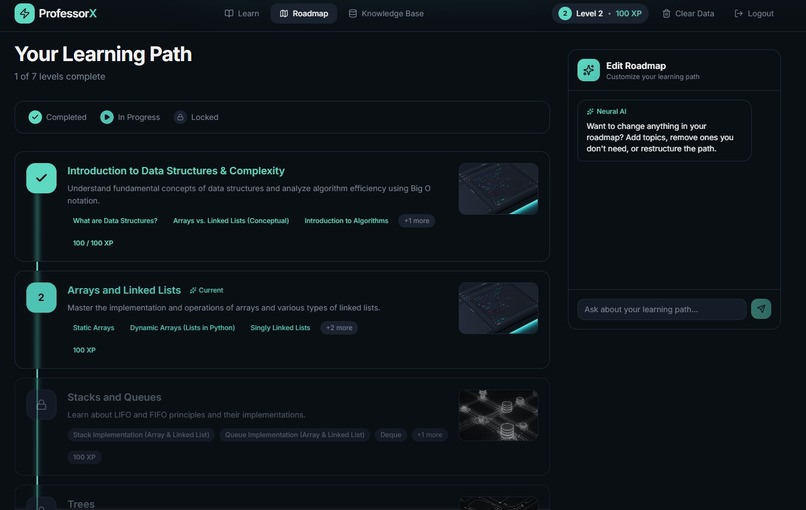Viewport: 806px width, 510px height.
Task: Open the Learn tab
Action: coord(242,13)
